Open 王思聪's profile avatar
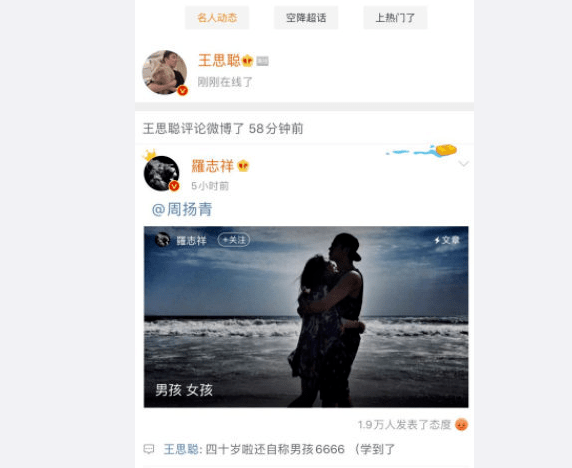572x468 pixels. tap(165, 72)
